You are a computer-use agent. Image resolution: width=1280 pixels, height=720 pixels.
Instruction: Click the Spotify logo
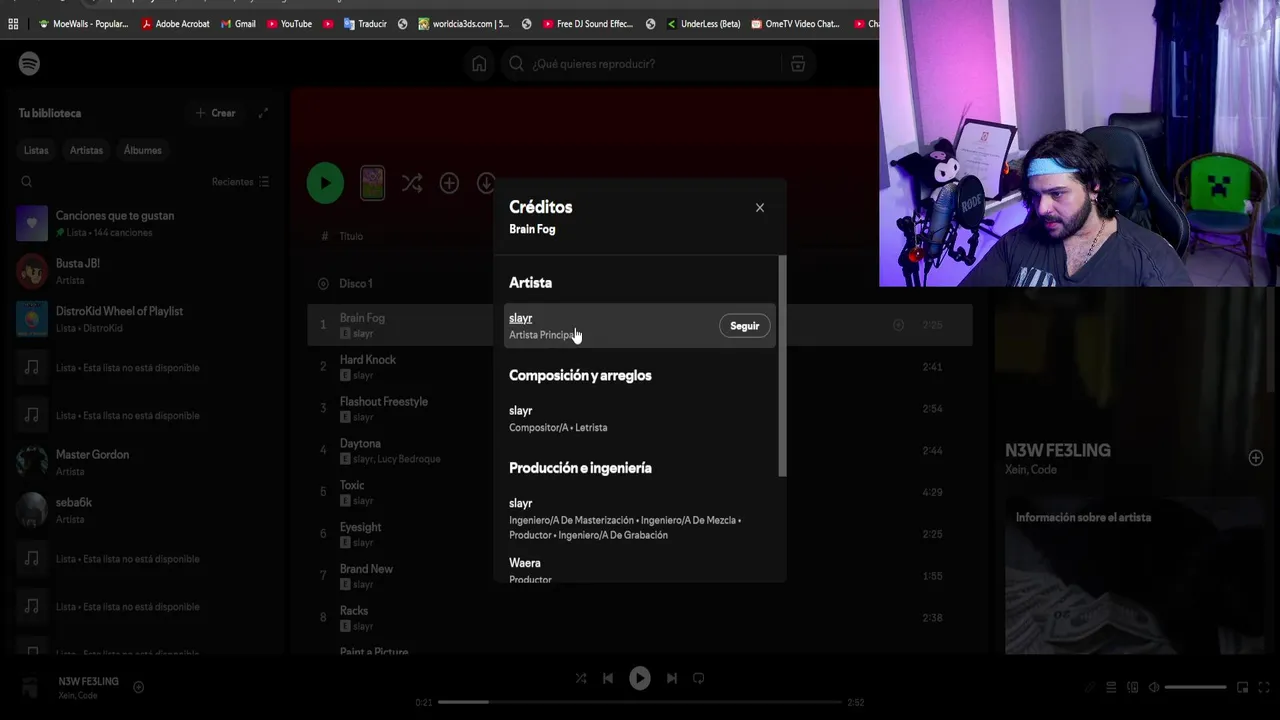(x=29, y=64)
